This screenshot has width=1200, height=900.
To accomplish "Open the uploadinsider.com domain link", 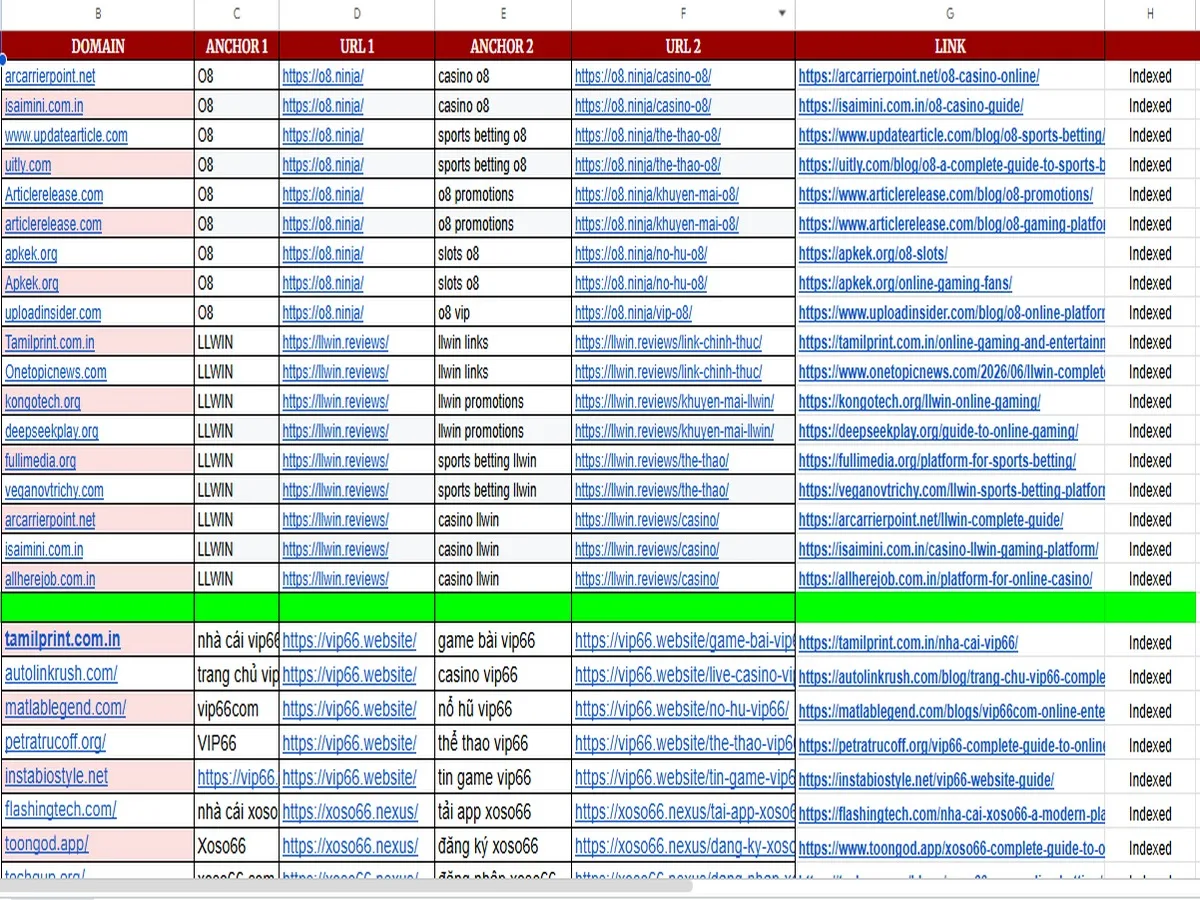I will pyautogui.click(x=53, y=313).
